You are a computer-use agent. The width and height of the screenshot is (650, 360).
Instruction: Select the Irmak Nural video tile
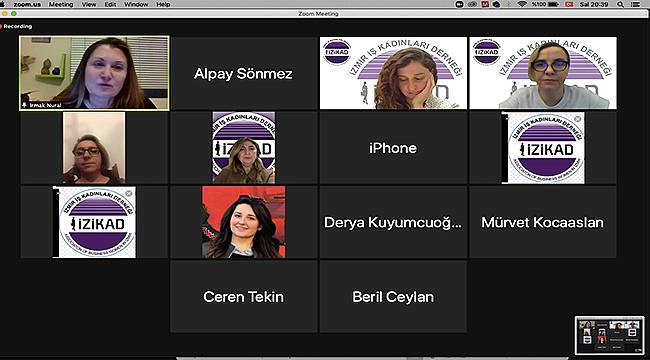tap(94, 73)
